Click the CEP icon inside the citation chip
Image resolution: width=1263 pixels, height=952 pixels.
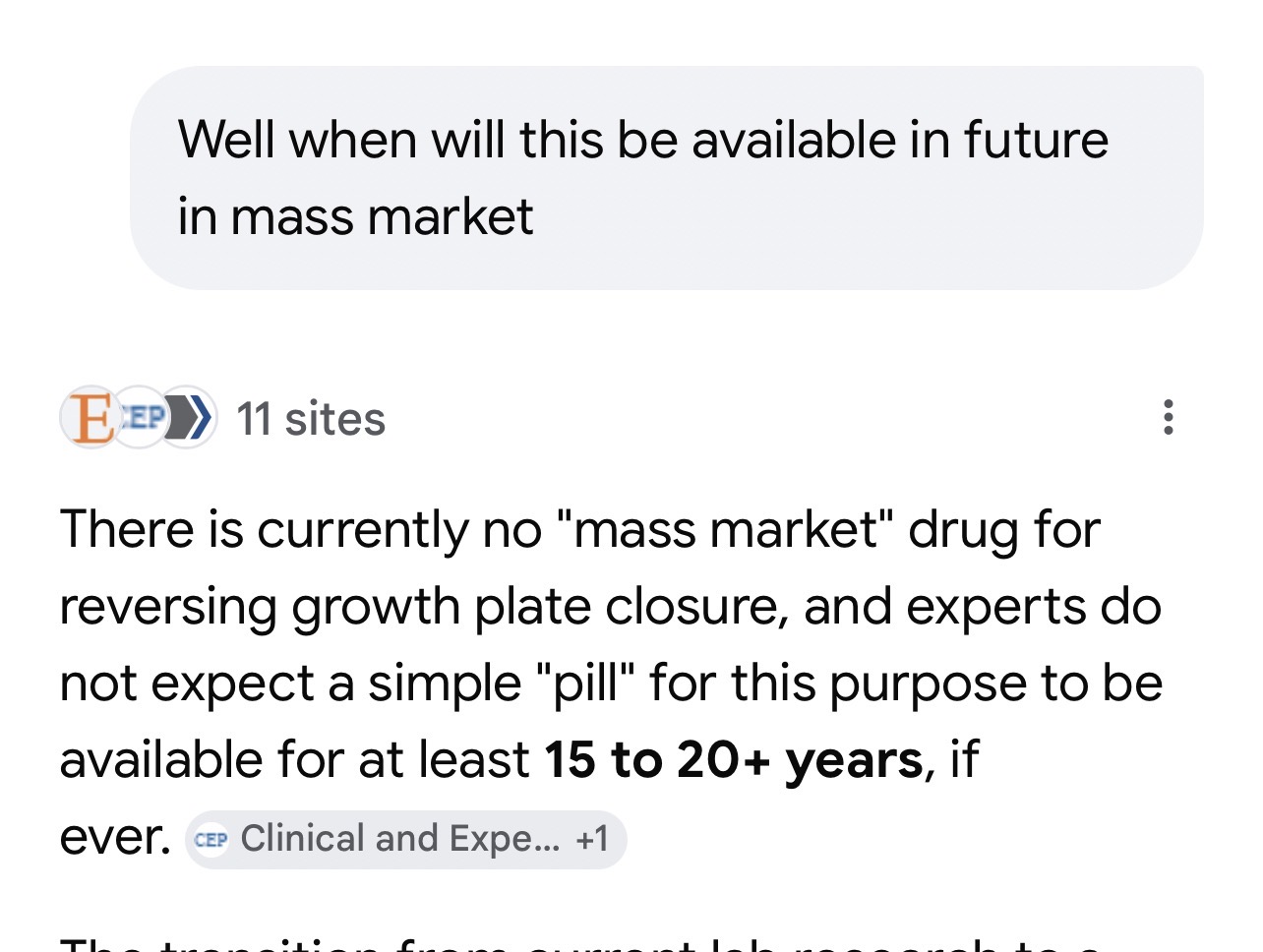click(x=210, y=840)
